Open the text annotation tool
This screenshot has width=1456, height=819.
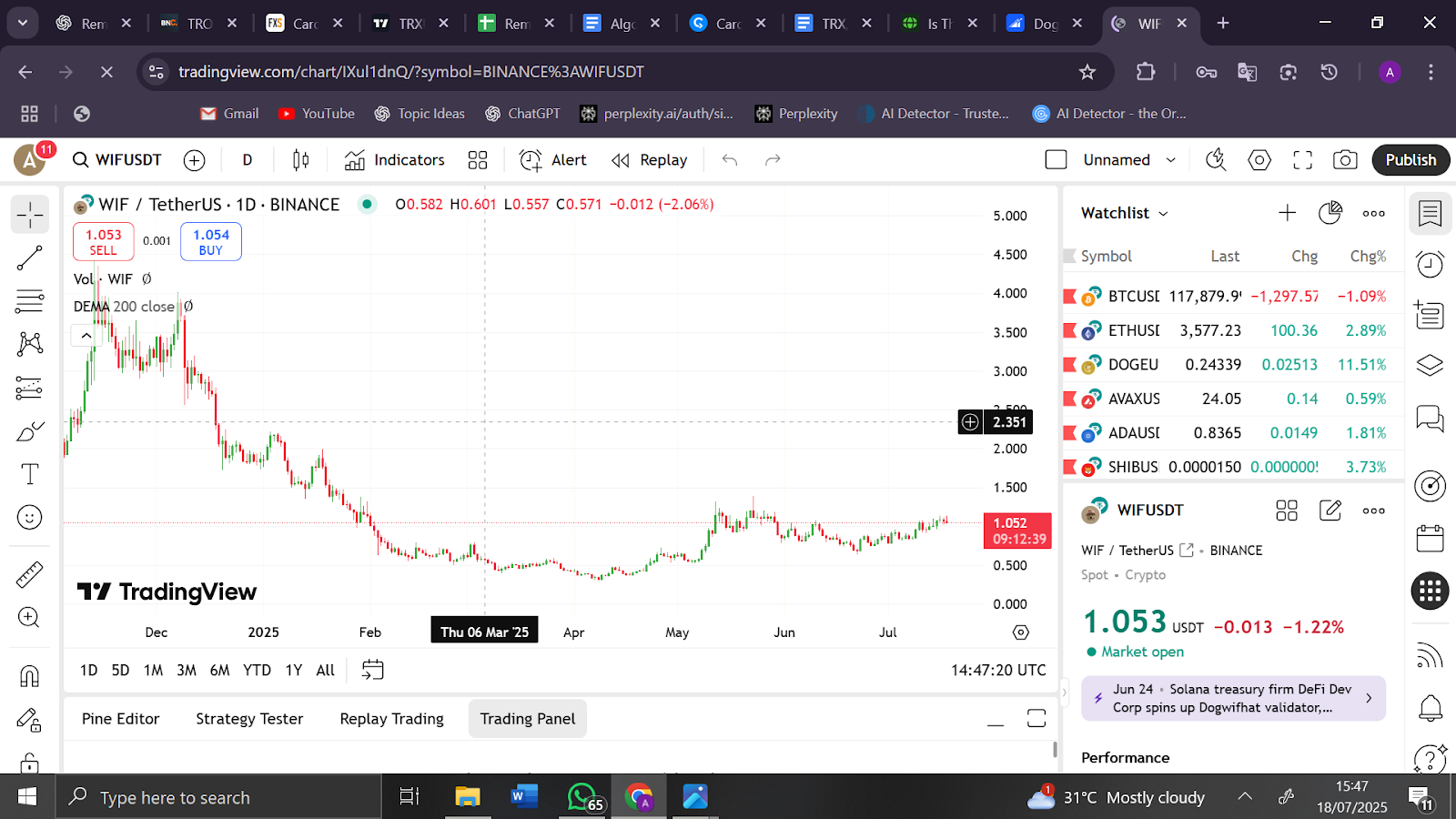point(29,474)
